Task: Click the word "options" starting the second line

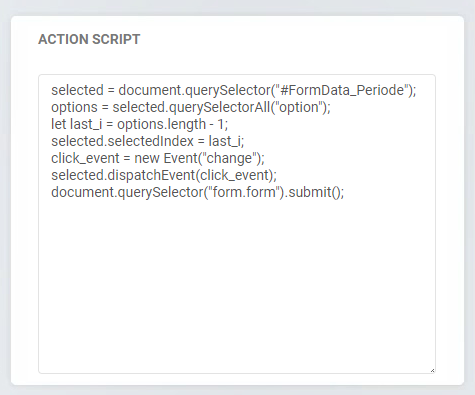Action: tap(74, 107)
